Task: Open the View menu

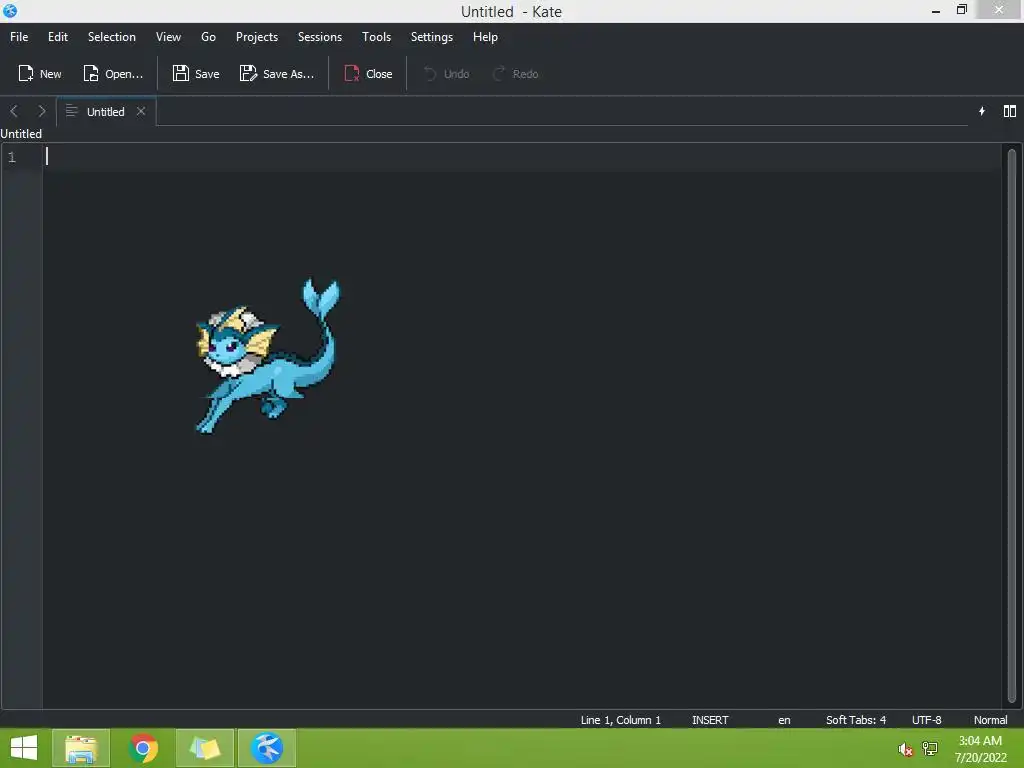Action: pos(168,37)
